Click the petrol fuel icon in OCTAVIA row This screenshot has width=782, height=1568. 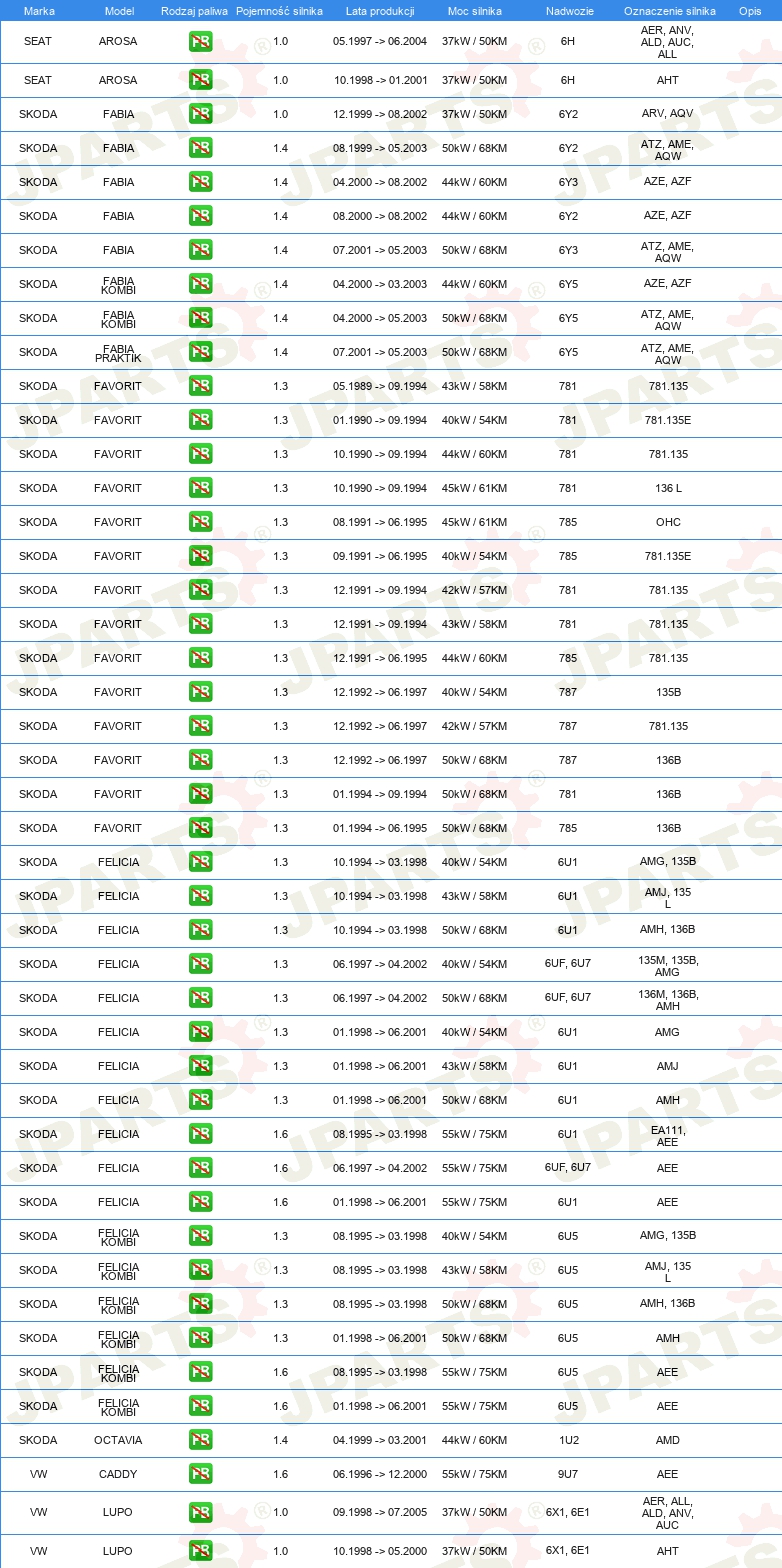[x=200, y=1439]
